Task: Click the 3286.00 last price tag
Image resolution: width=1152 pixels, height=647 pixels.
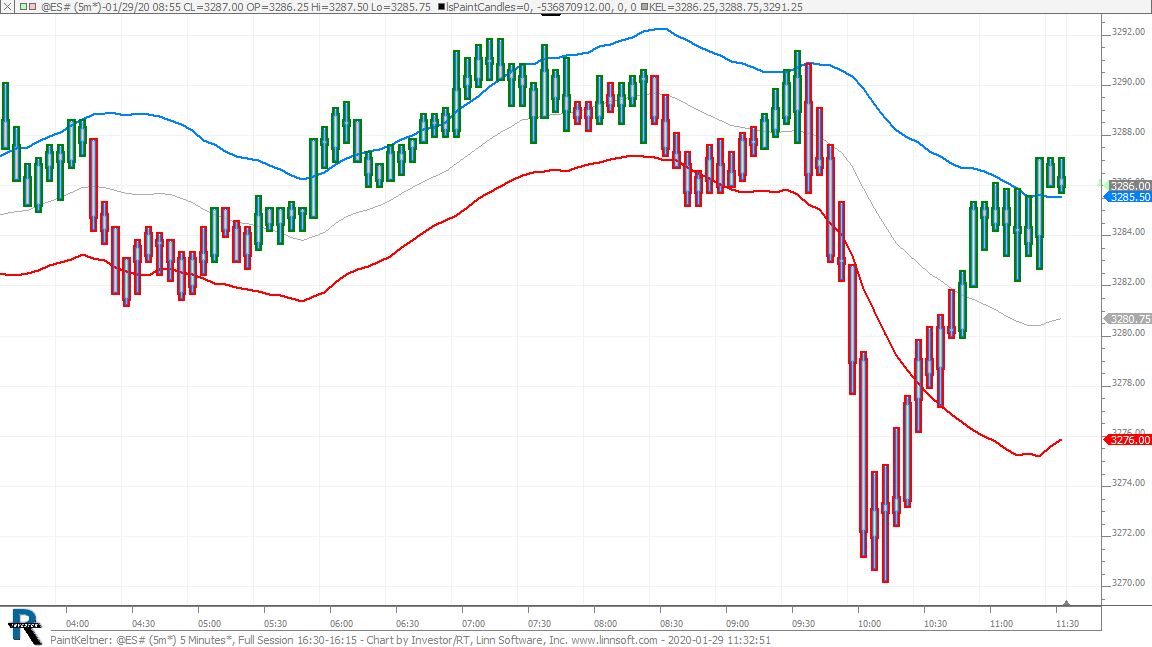Action: point(1129,186)
